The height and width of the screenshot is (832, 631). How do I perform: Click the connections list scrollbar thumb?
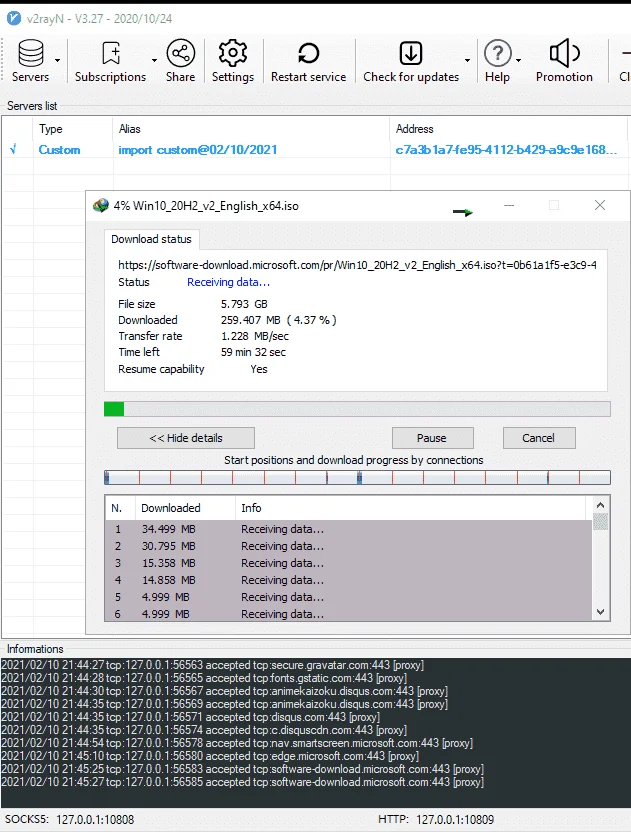pyautogui.click(x=600, y=522)
